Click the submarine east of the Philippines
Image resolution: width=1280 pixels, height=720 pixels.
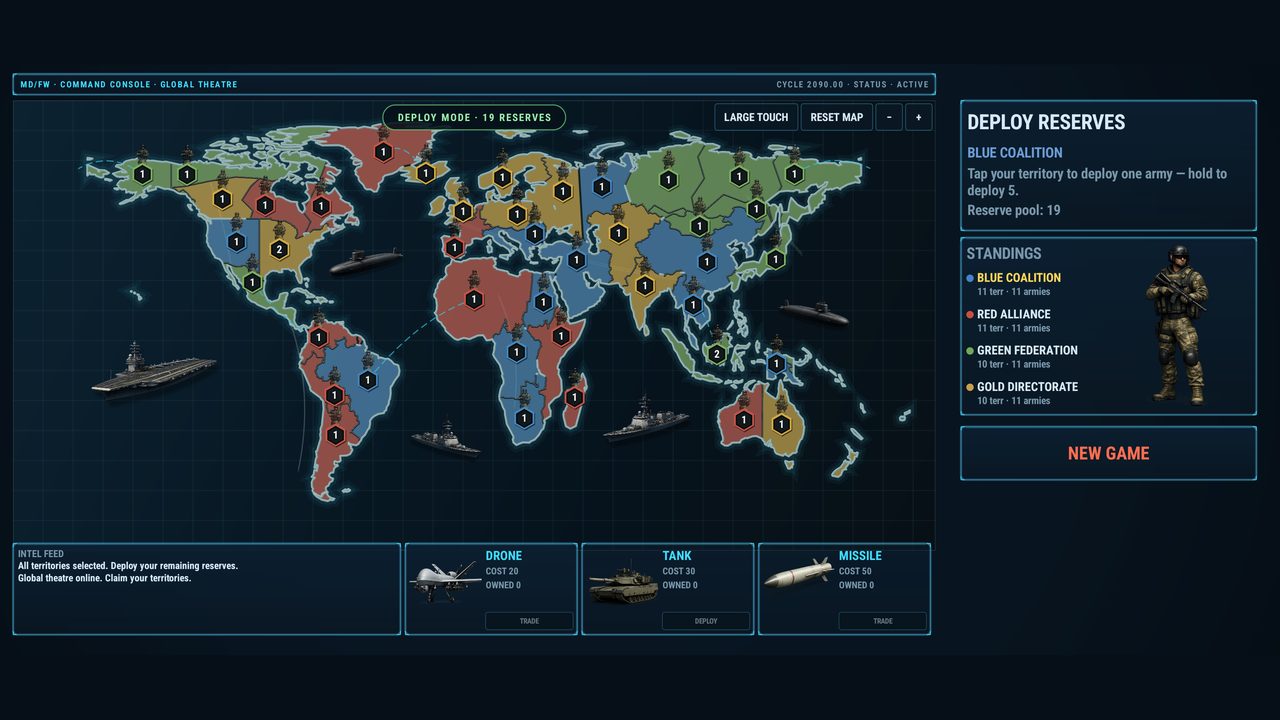click(814, 312)
